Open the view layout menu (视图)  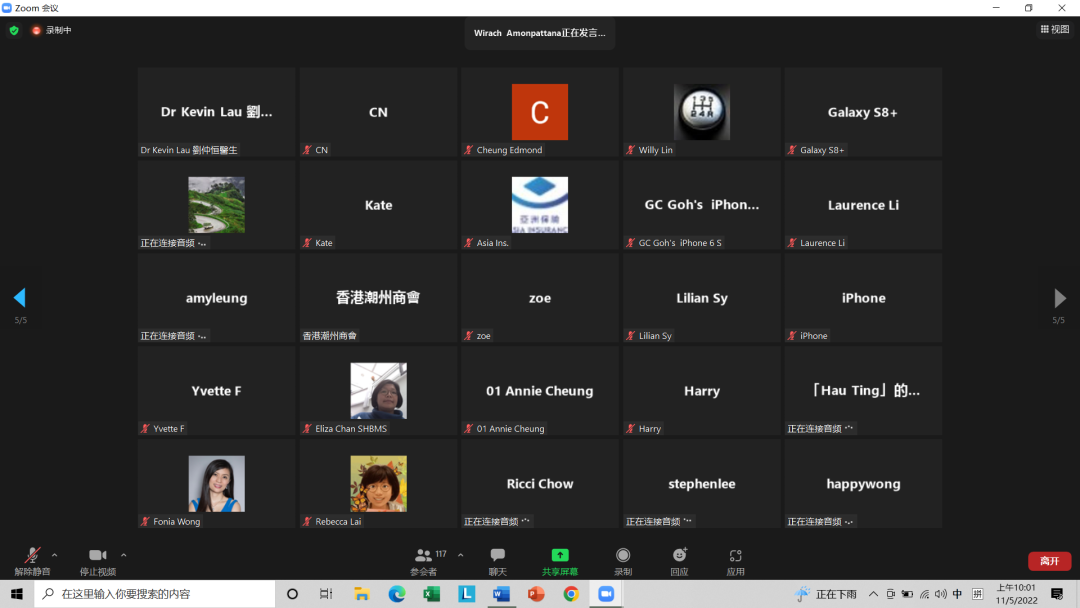point(1054,30)
